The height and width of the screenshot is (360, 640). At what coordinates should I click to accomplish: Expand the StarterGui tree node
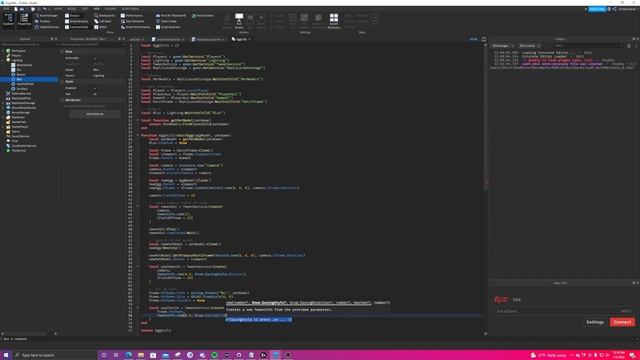pyautogui.click(x=3, y=117)
